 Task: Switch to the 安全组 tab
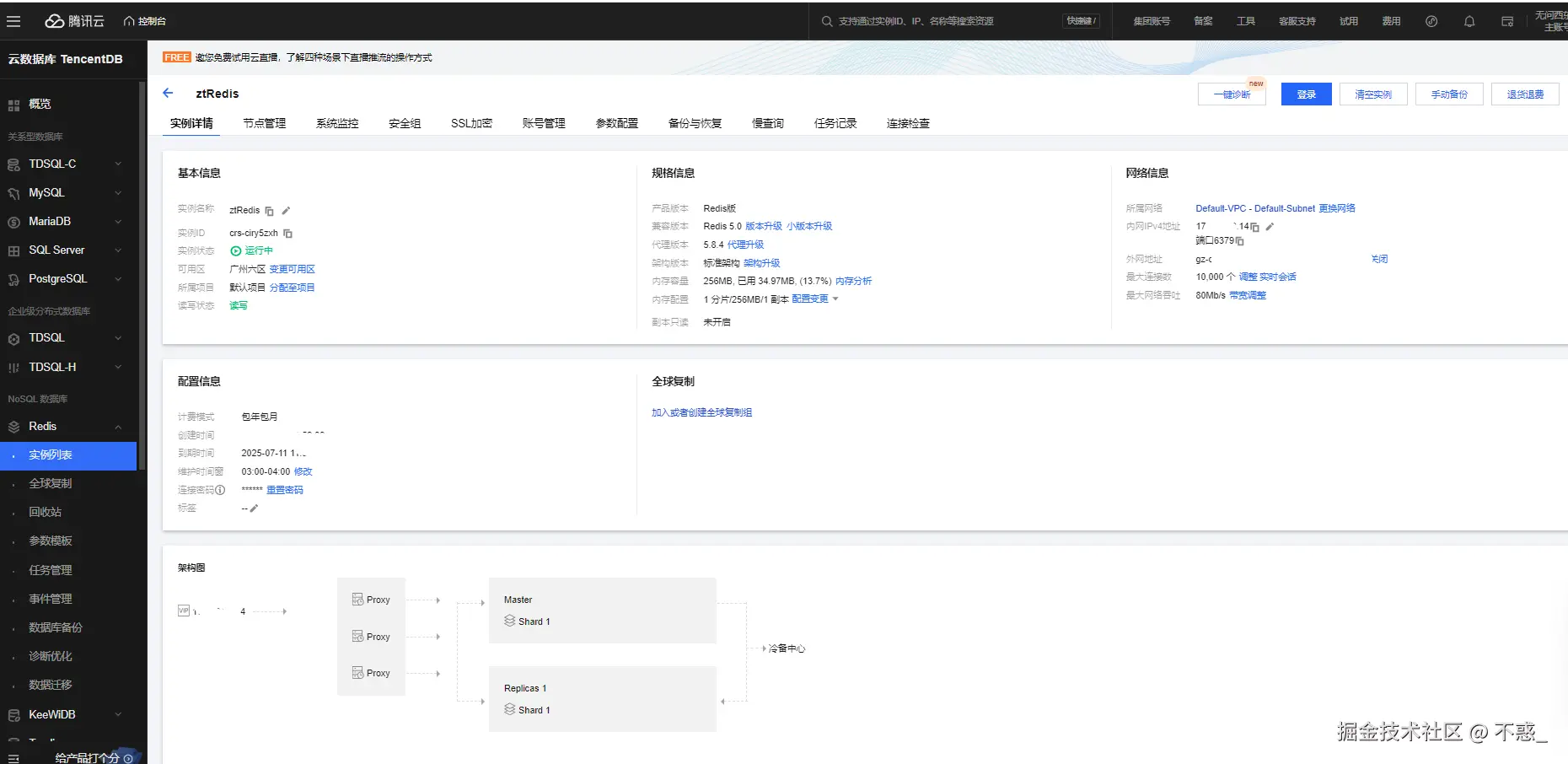pos(405,123)
